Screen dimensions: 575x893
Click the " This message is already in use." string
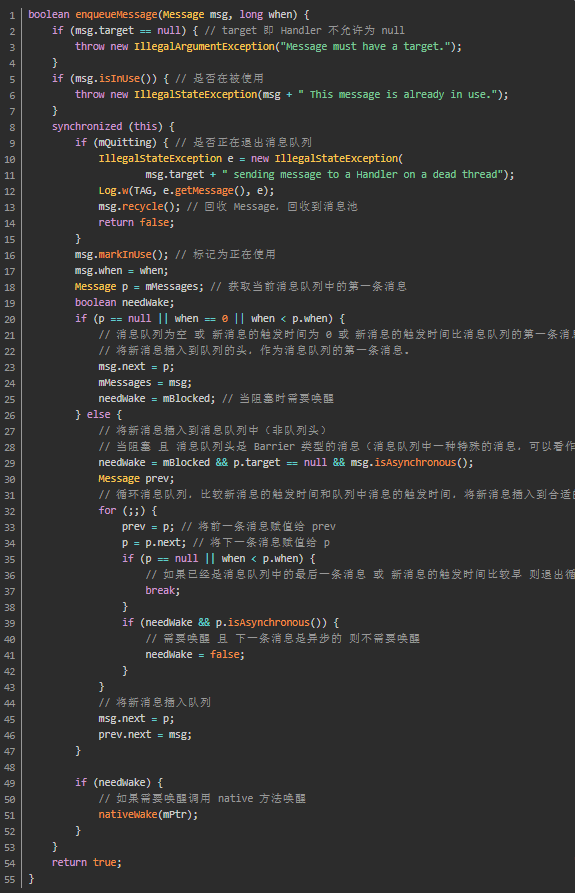(397, 94)
